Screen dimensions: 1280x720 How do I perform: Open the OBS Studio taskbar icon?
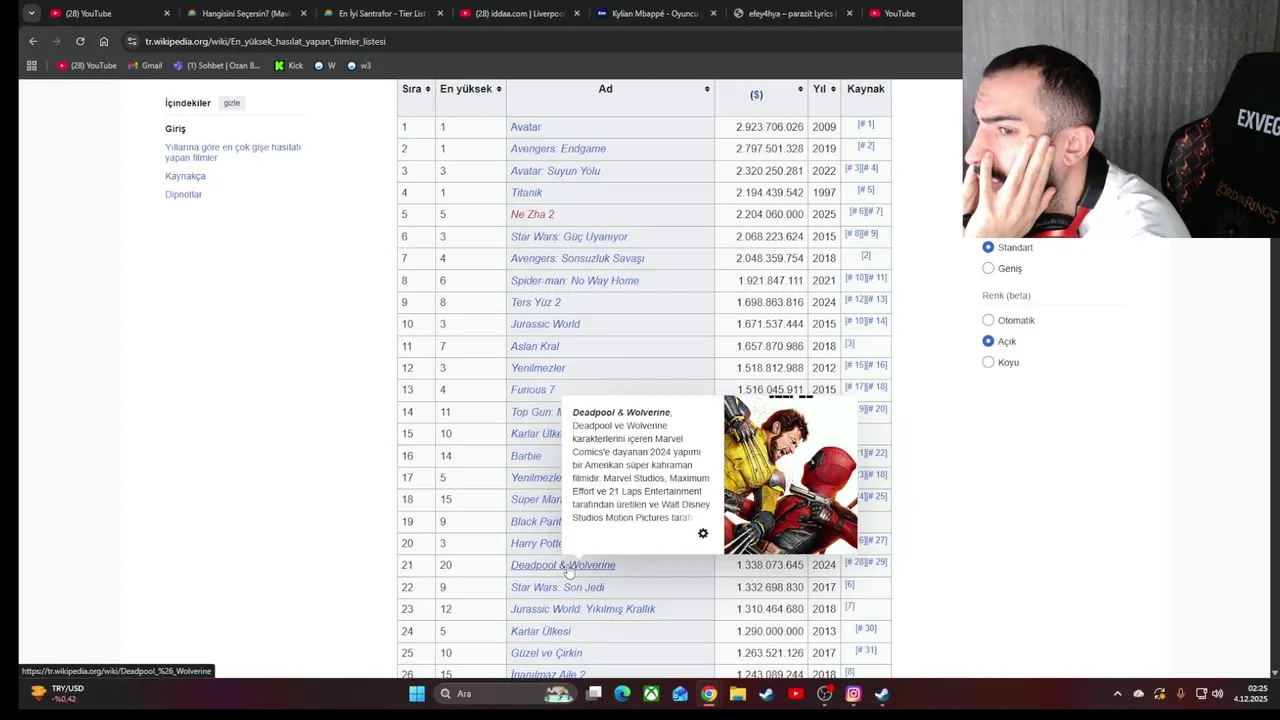(825, 694)
